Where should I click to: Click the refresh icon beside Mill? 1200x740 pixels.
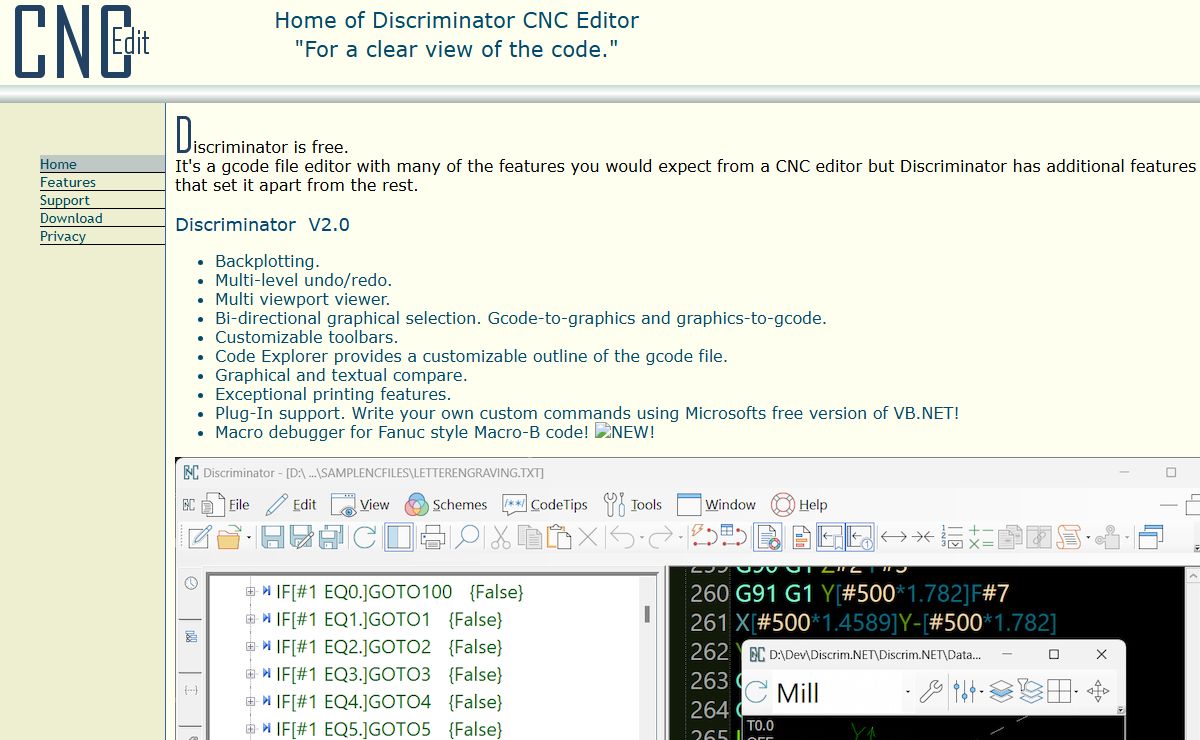point(757,692)
